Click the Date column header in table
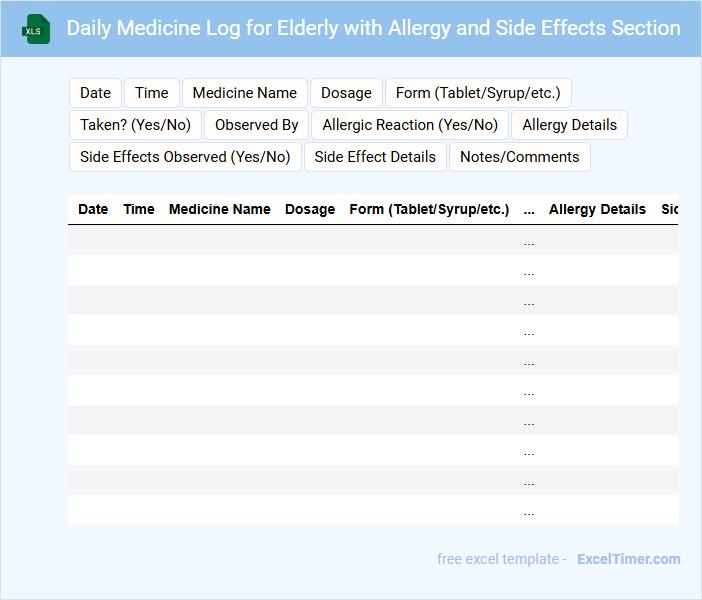702x600 pixels. [x=93, y=209]
